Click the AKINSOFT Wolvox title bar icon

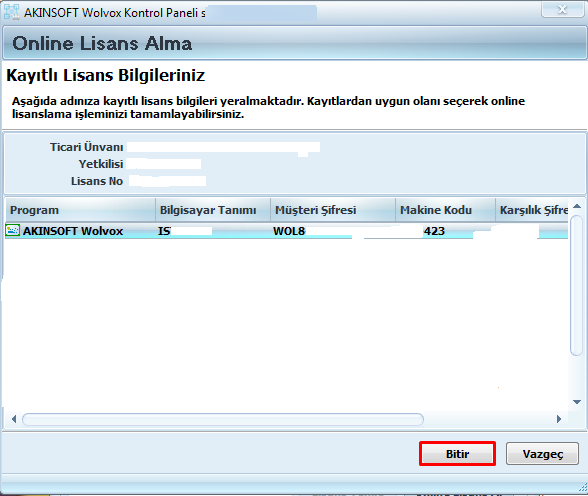(x=11, y=12)
